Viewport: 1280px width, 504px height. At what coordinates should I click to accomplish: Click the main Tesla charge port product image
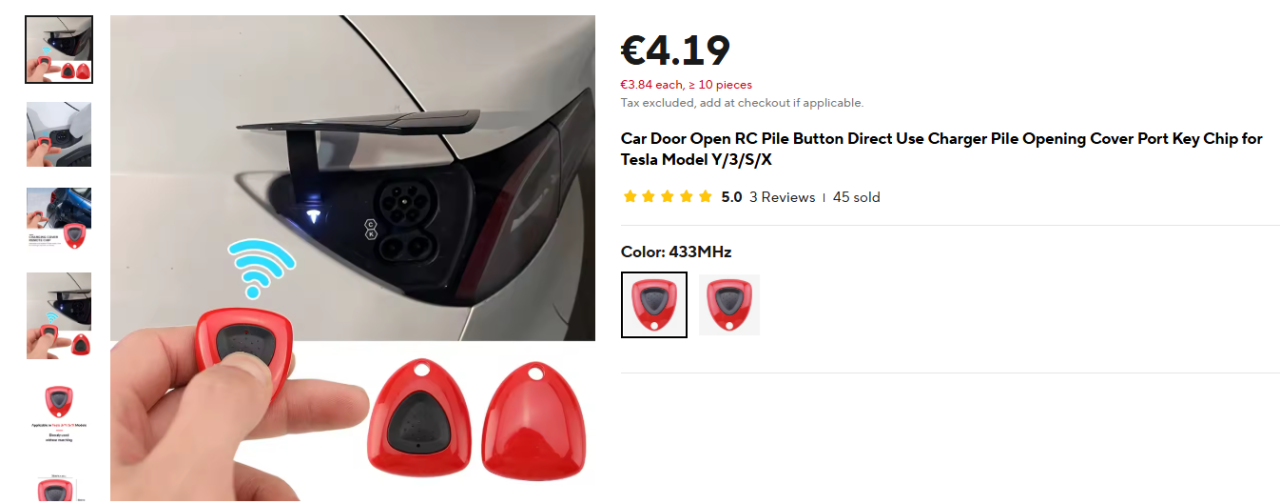pos(353,258)
